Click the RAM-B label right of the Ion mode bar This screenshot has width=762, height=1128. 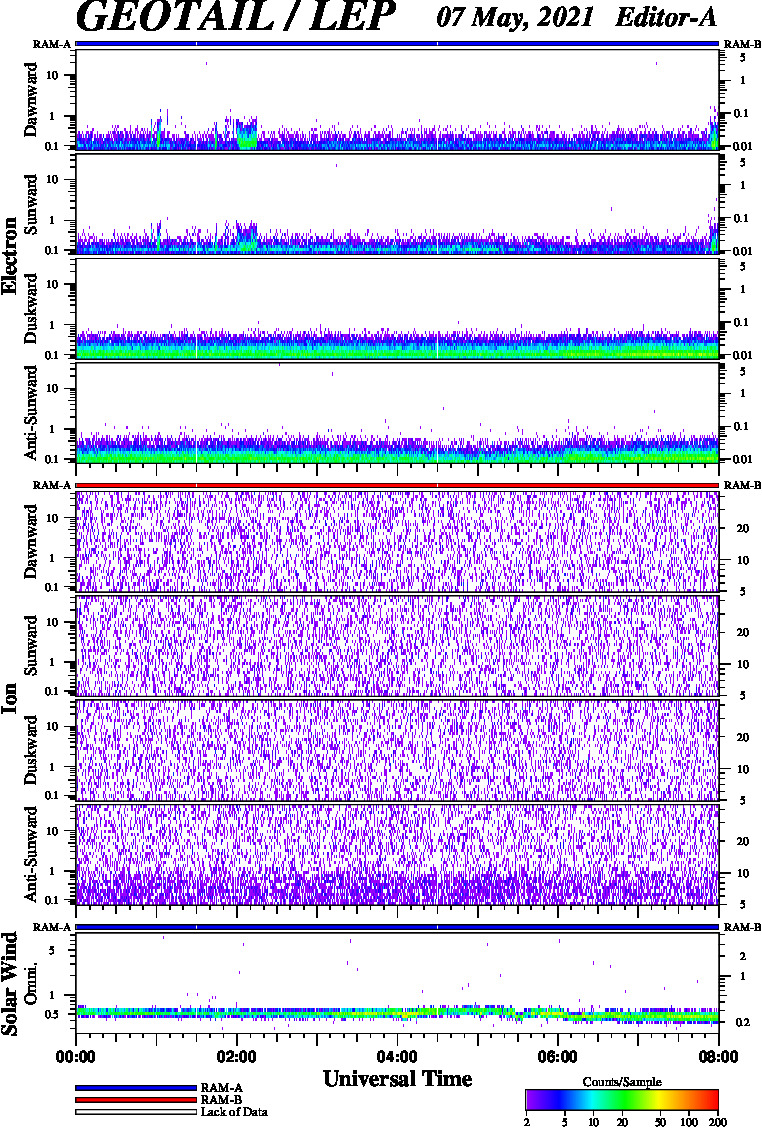742,486
